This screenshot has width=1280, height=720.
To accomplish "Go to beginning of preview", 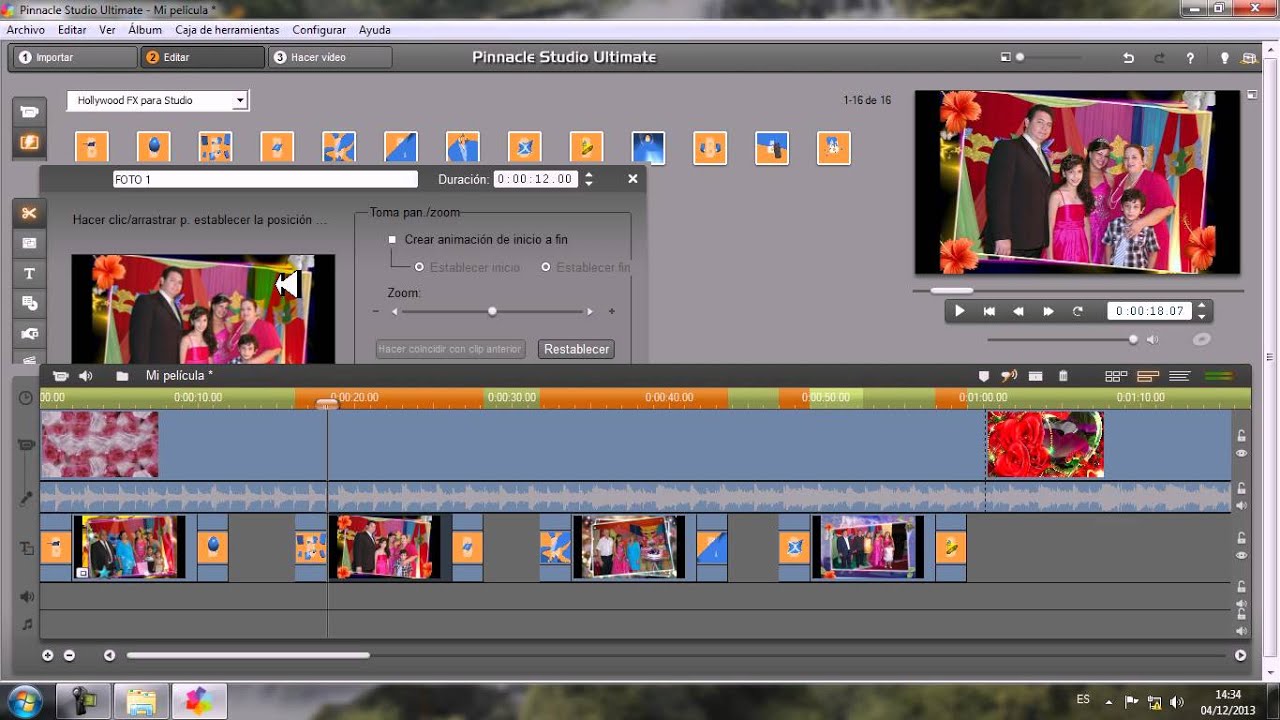I will click(x=989, y=311).
